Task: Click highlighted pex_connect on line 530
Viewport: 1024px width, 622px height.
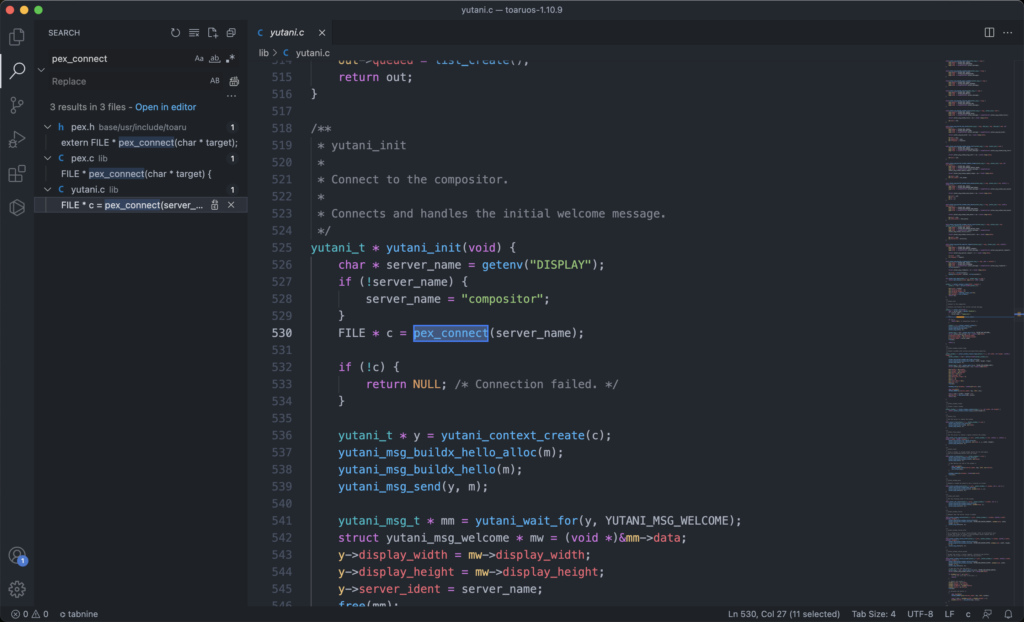Action: (x=451, y=333)
